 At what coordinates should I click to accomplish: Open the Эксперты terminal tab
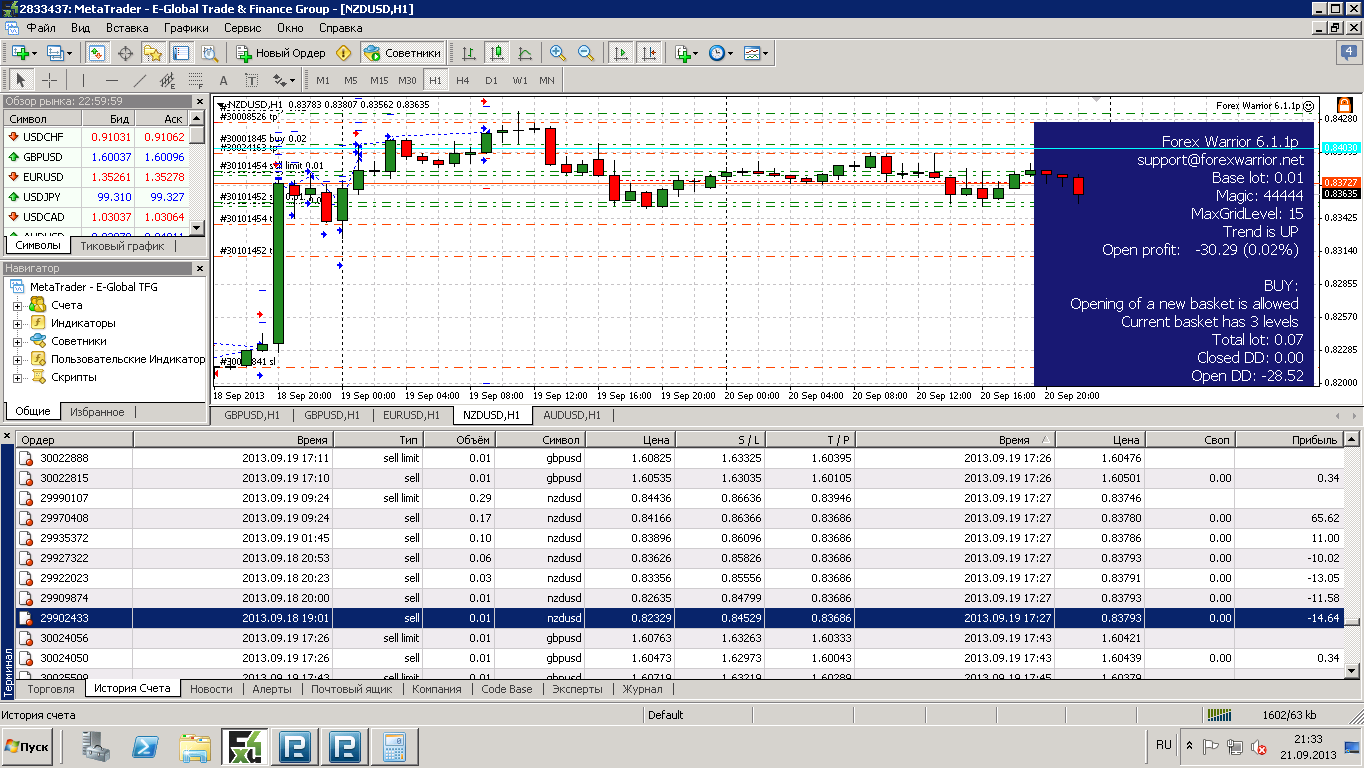click(577, 689)
